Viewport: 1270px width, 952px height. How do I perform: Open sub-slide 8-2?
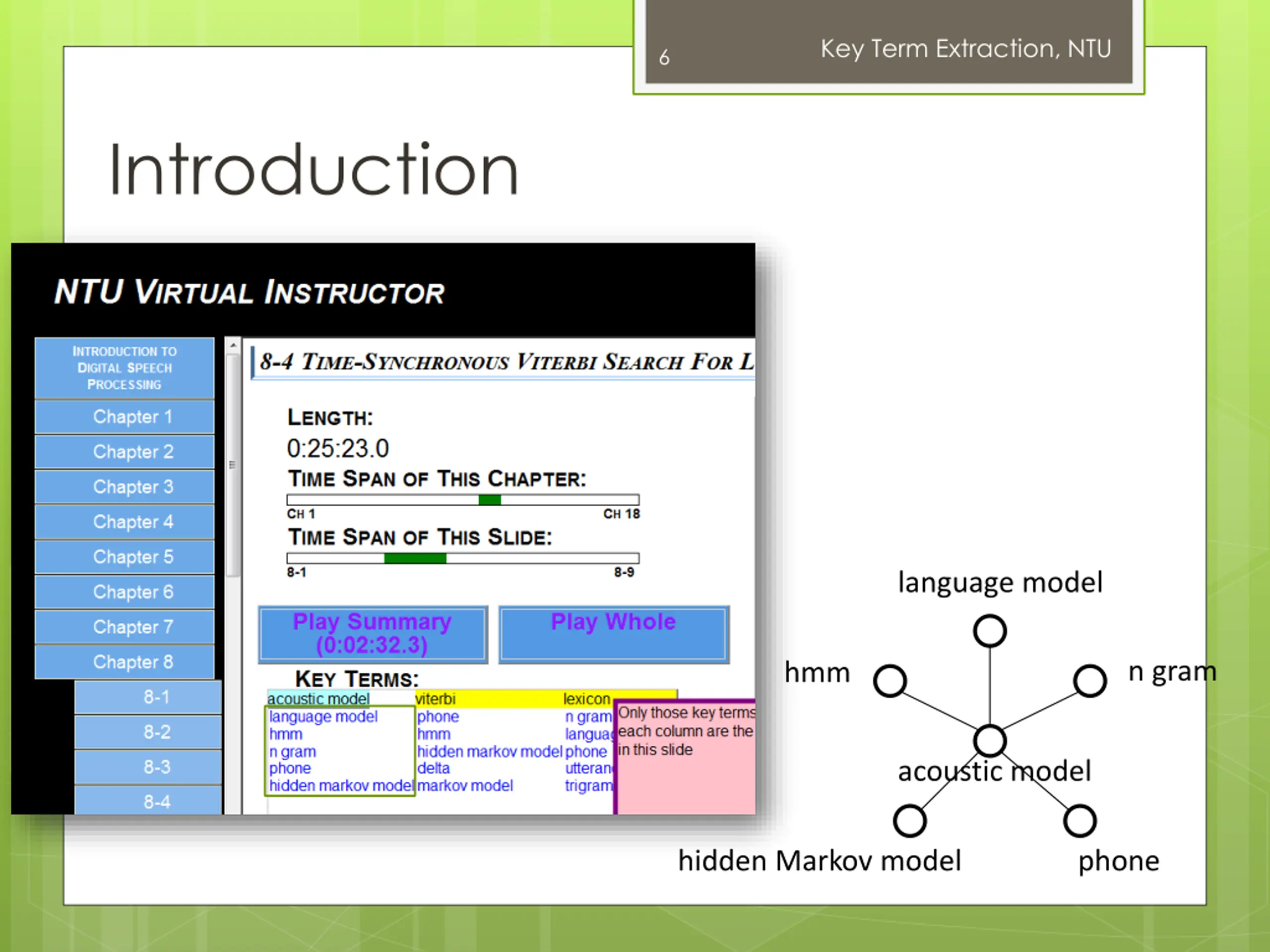coord(148,732)
